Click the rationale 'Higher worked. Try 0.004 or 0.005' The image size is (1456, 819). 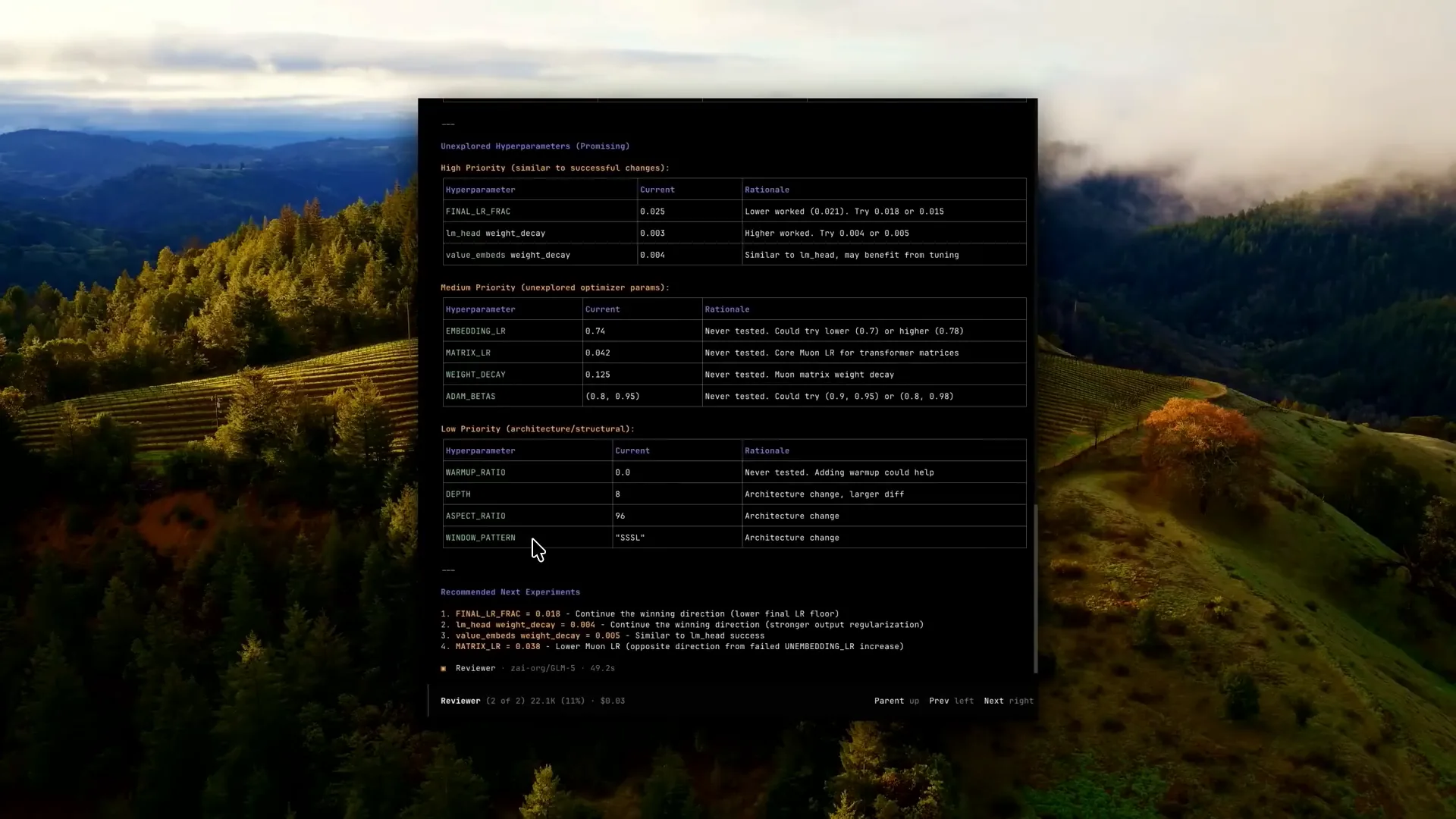click(x=827, y=234)
